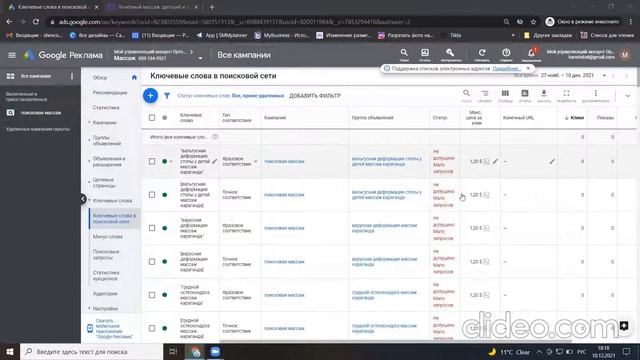Click the funnel filter icon
The image size is (640, 360).
click(167, 96)
